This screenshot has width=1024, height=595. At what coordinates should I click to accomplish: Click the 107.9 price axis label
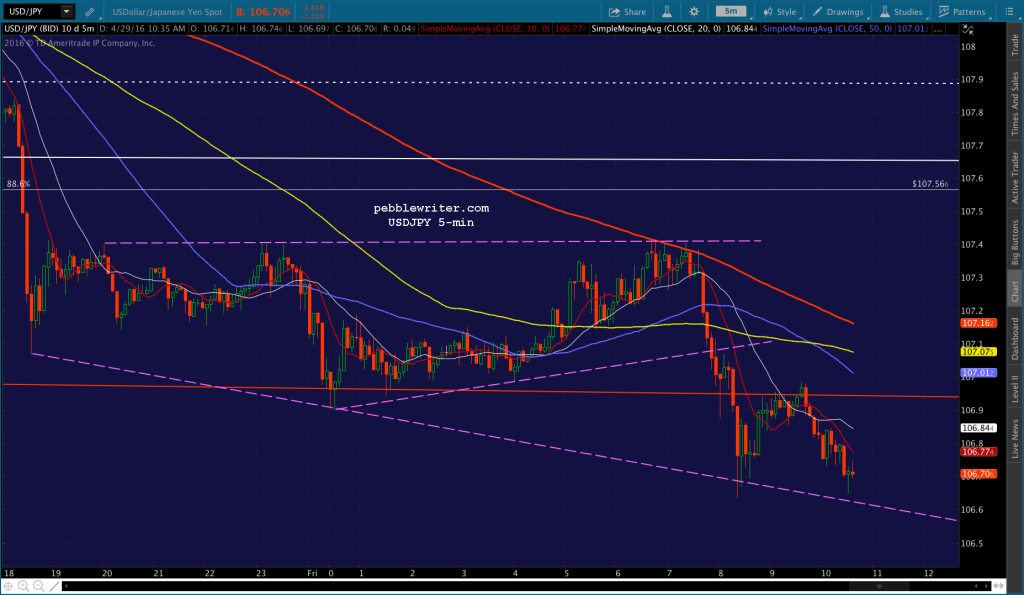point(972,80)
